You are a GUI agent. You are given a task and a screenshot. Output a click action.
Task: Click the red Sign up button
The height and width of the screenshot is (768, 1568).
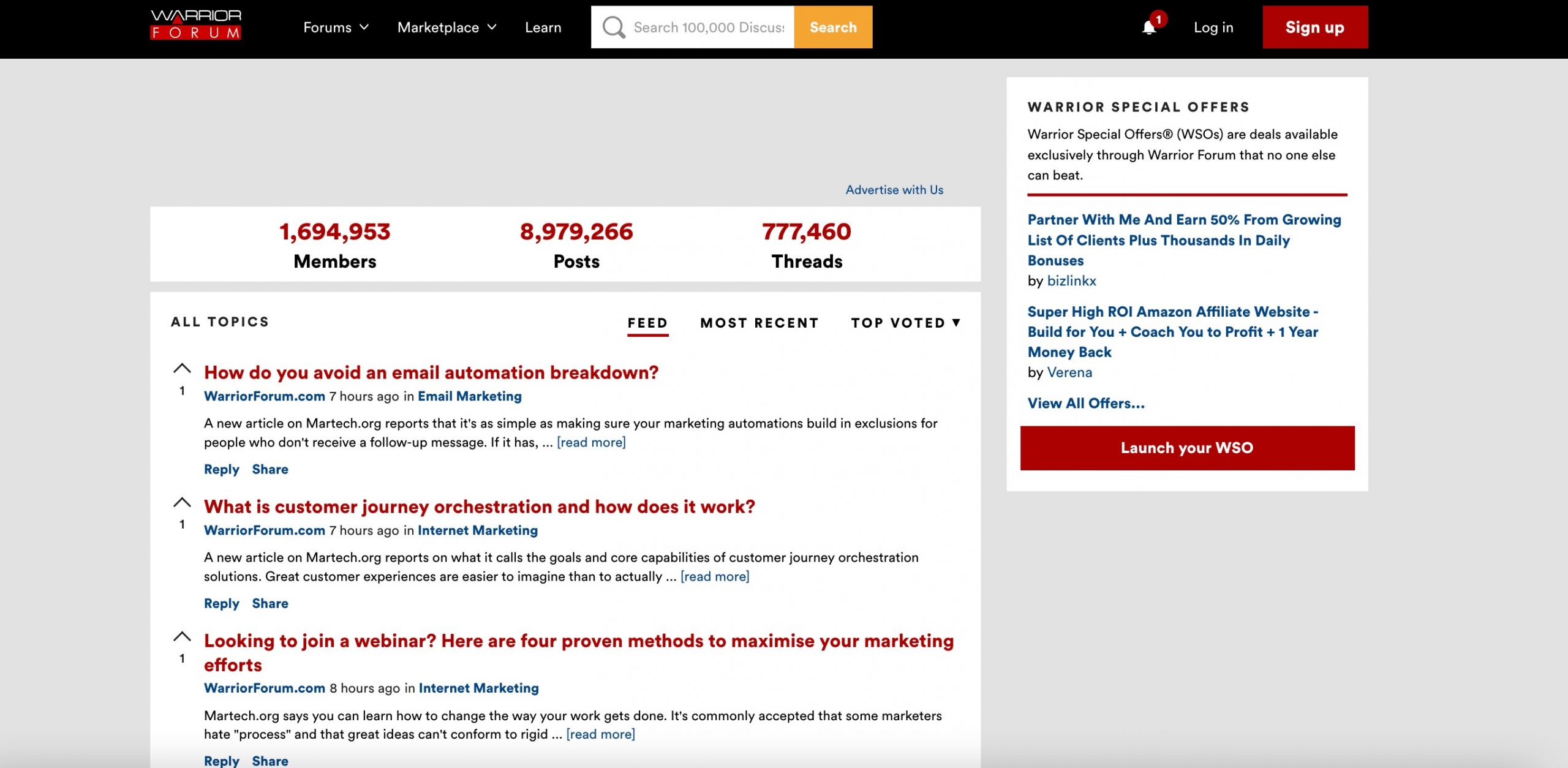(x=1315, y=27)
